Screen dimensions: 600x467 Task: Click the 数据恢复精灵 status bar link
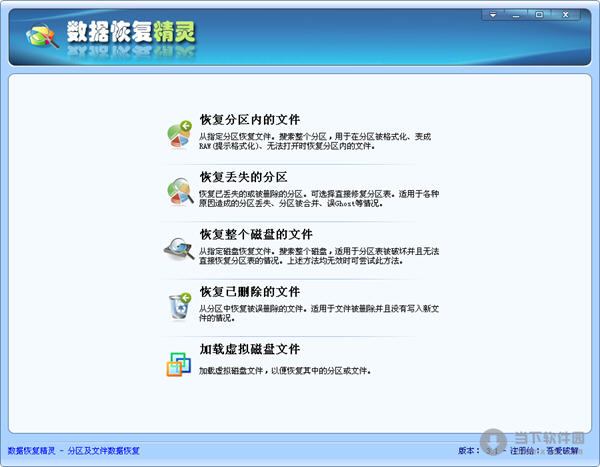click(73, 451)
